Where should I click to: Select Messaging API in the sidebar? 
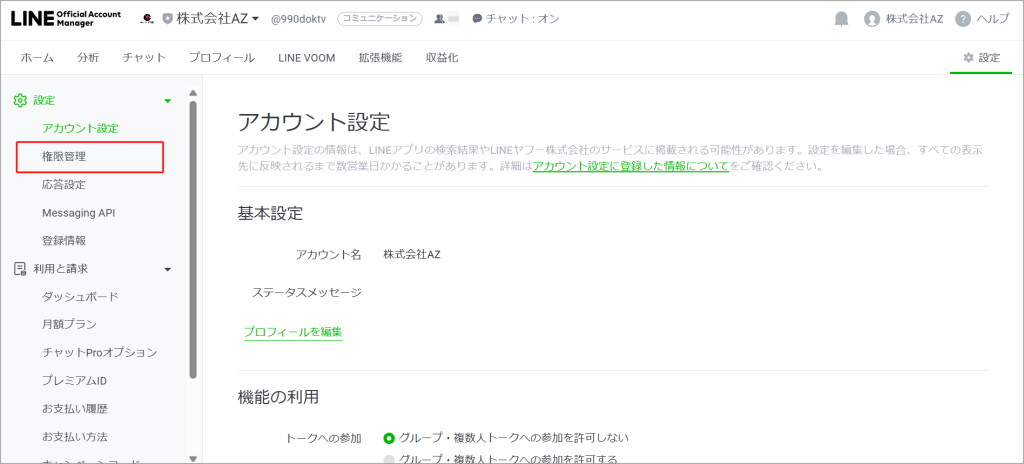click(x=79, y=213)
